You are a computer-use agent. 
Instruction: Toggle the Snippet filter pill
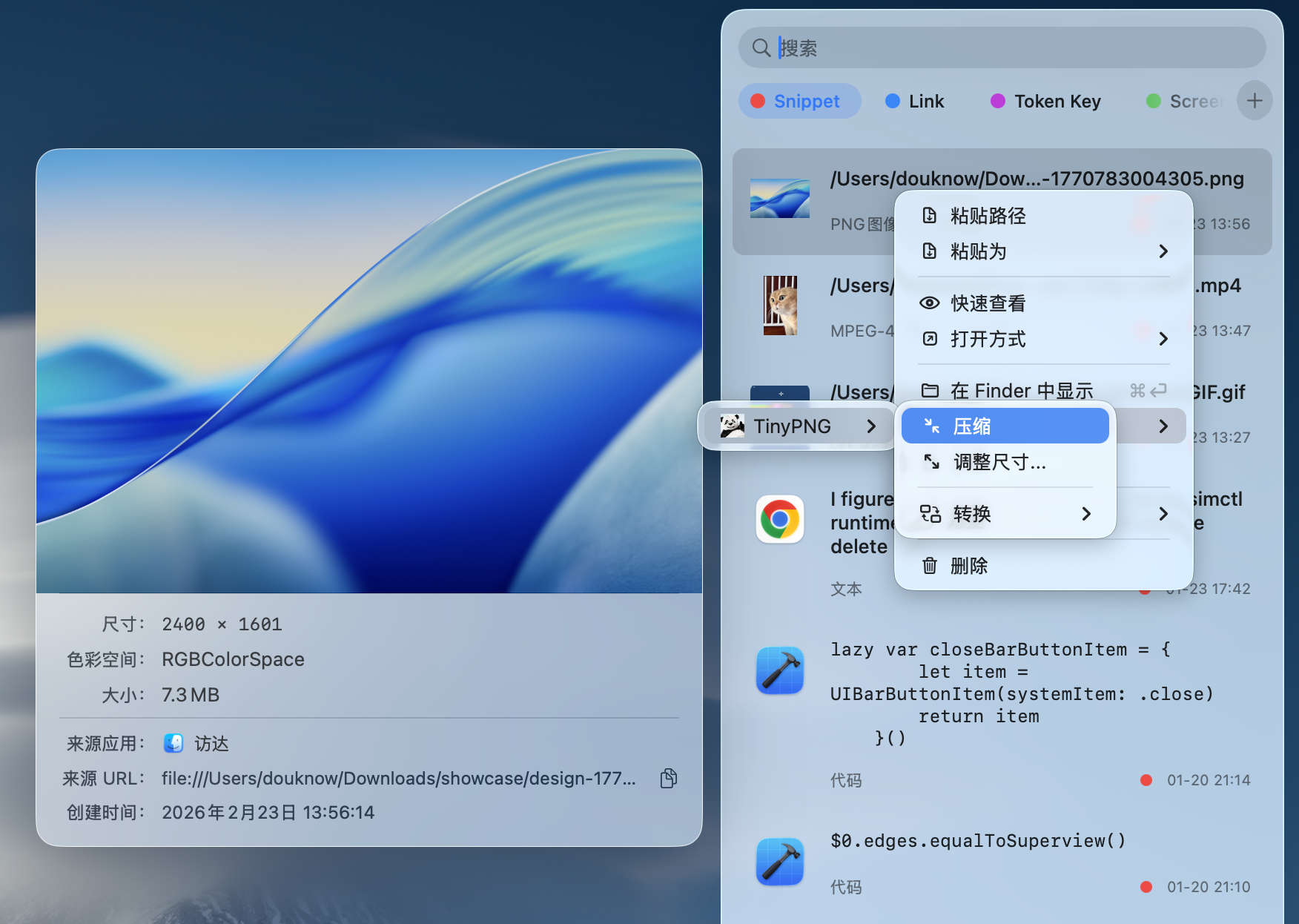(799, 101)
